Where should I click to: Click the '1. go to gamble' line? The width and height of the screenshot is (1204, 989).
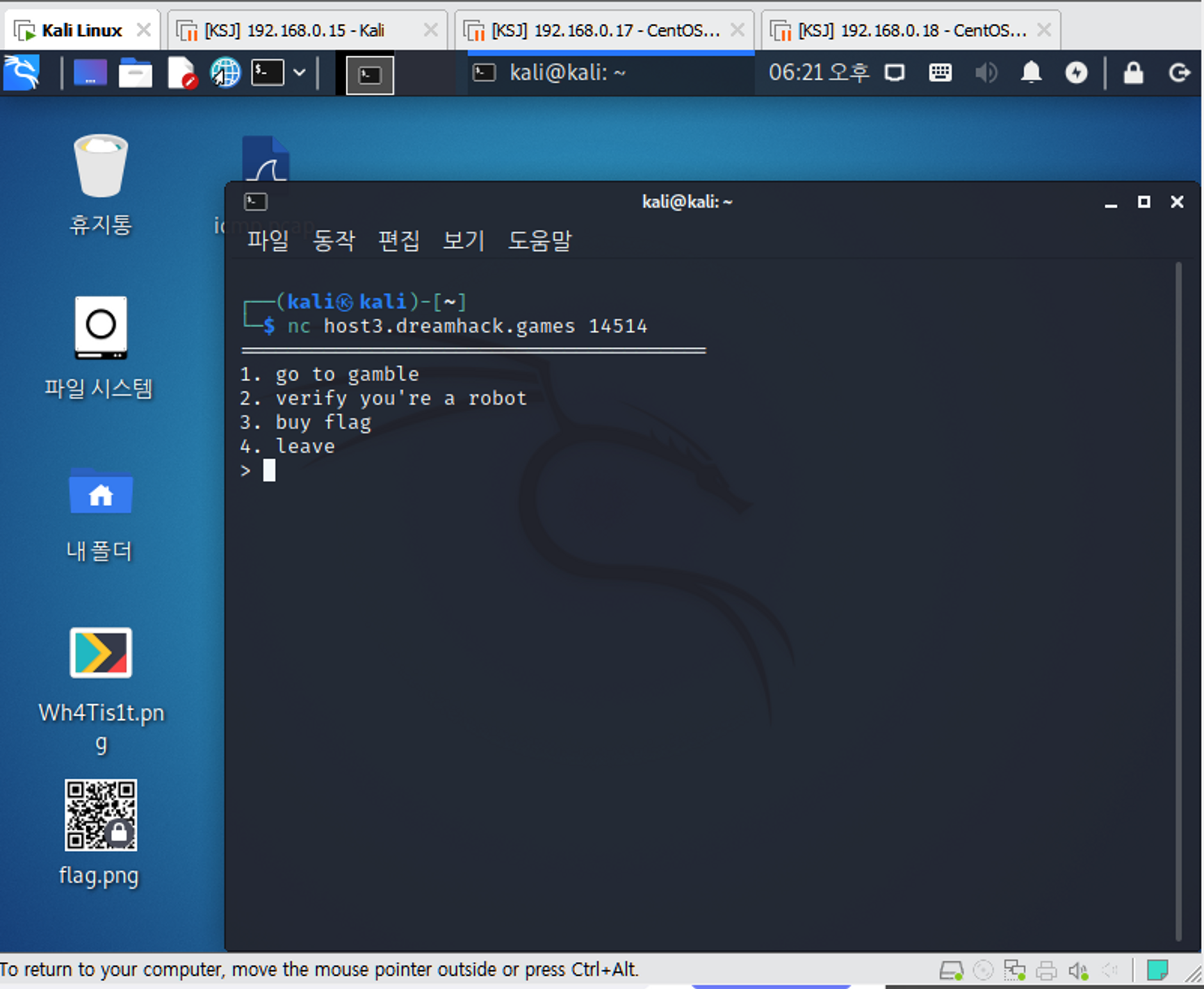pyautogui.click(x=329, y=374)
